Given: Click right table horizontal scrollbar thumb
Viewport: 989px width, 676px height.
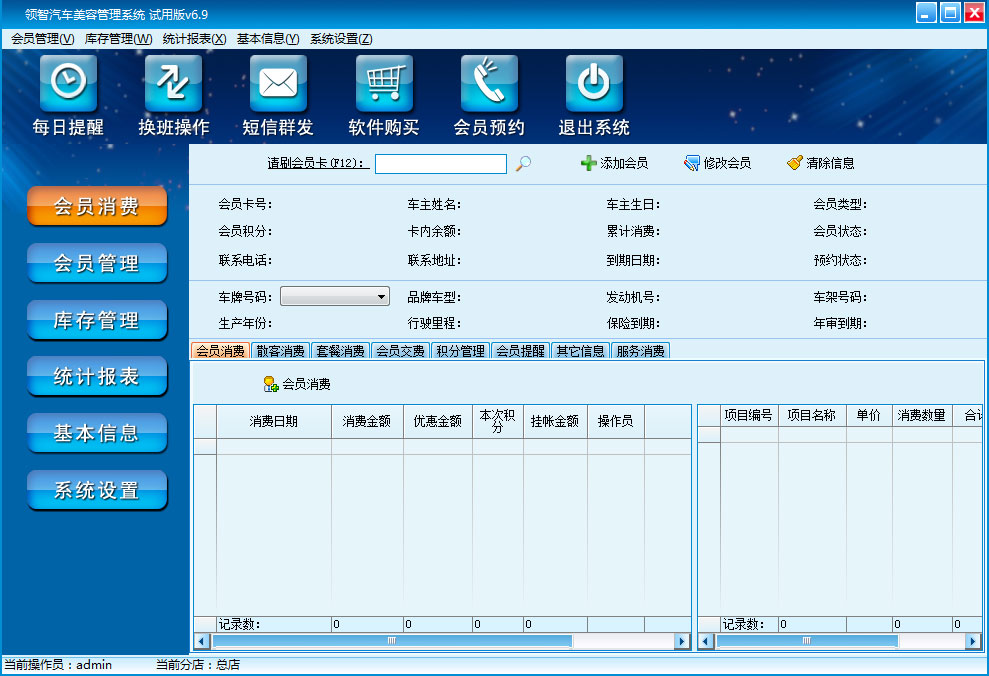Looking at the screenshot, I should pos(807,641).
